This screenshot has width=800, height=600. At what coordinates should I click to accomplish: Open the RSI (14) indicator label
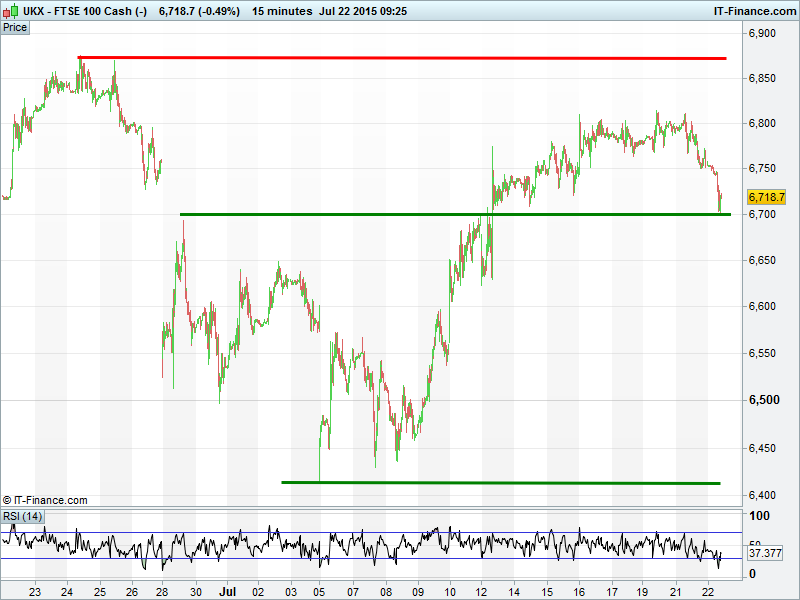tap(23, 516)
